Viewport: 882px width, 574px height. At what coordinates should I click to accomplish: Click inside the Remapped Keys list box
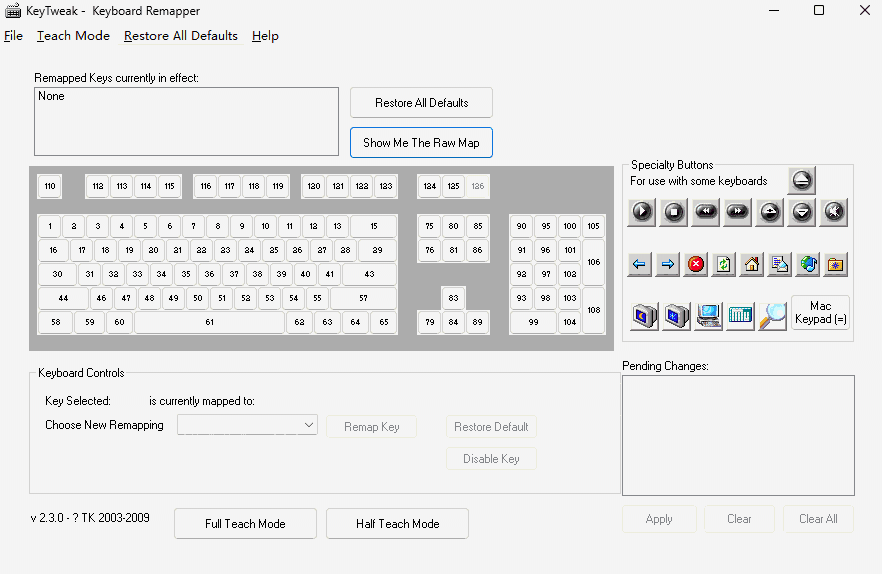tap(186, 122)
